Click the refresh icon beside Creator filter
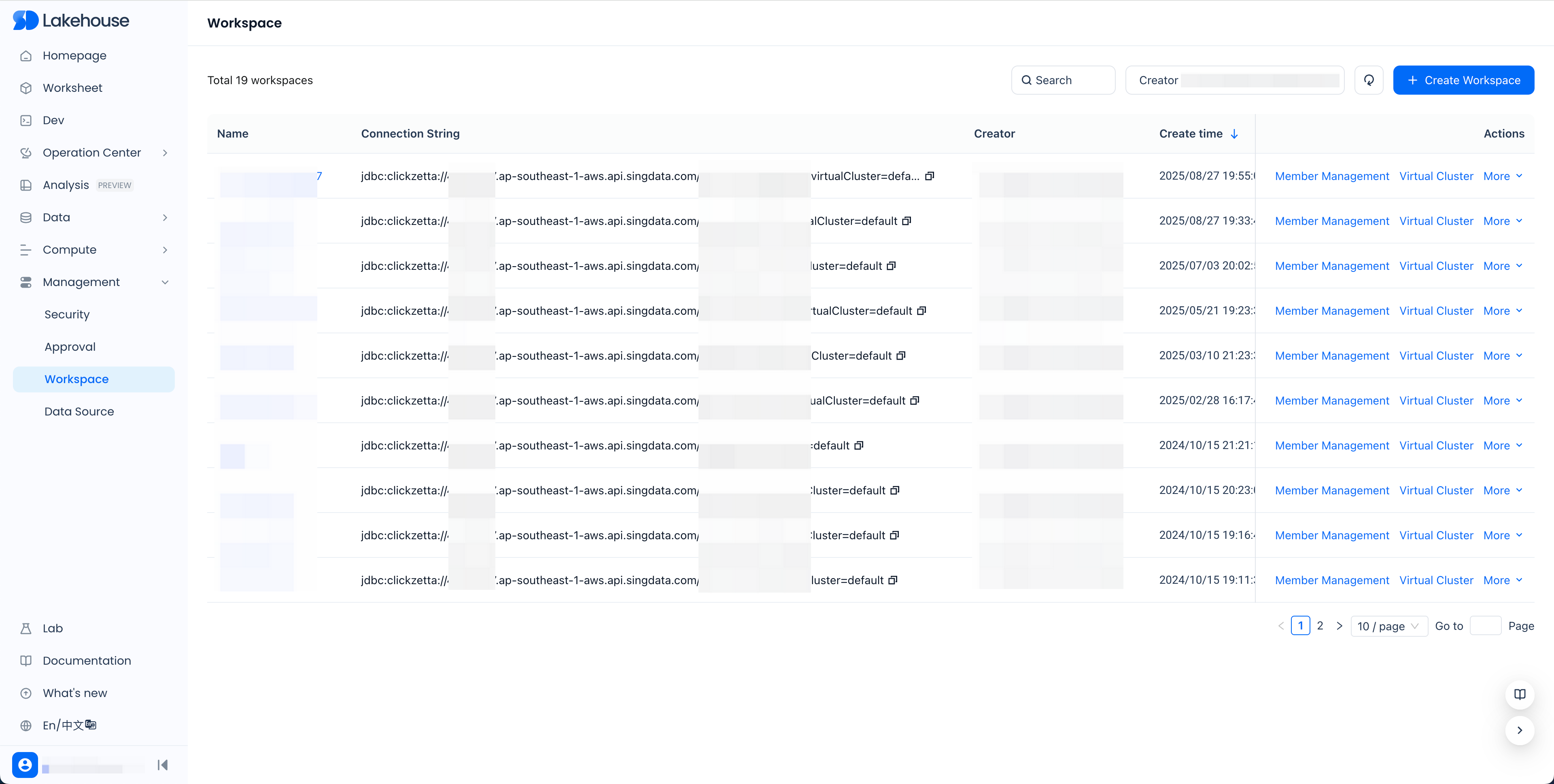Image resolution: width=1554 pixels, height=784 pixels. [1369, 80]
